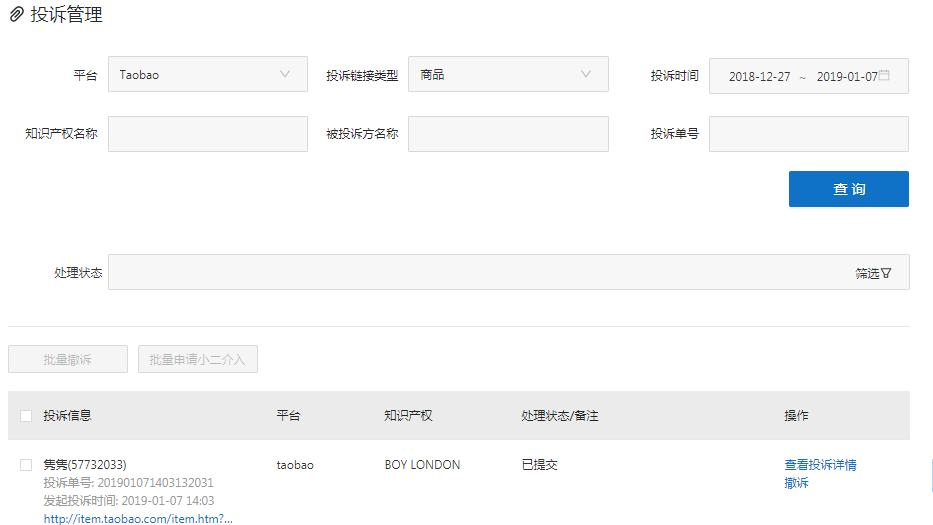Check the row checkbox for 隽隽(57732033)
The height and width of the screenshot is (525, 933).
[x=26, y=465]
